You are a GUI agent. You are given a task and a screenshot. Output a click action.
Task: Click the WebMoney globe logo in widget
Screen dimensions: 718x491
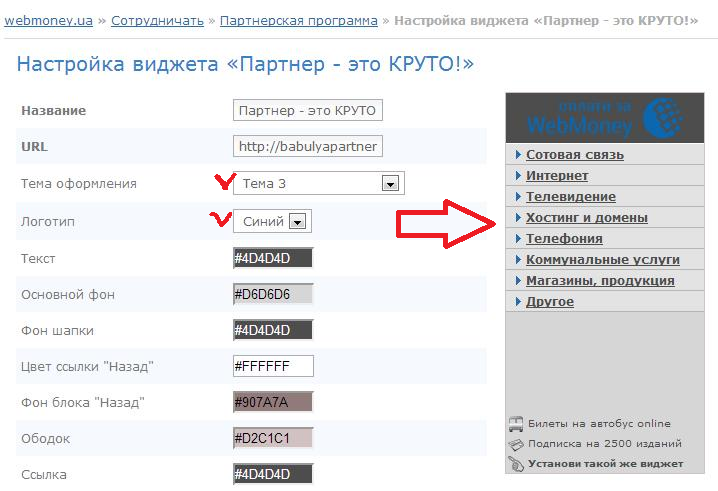[x=664, y=117]
